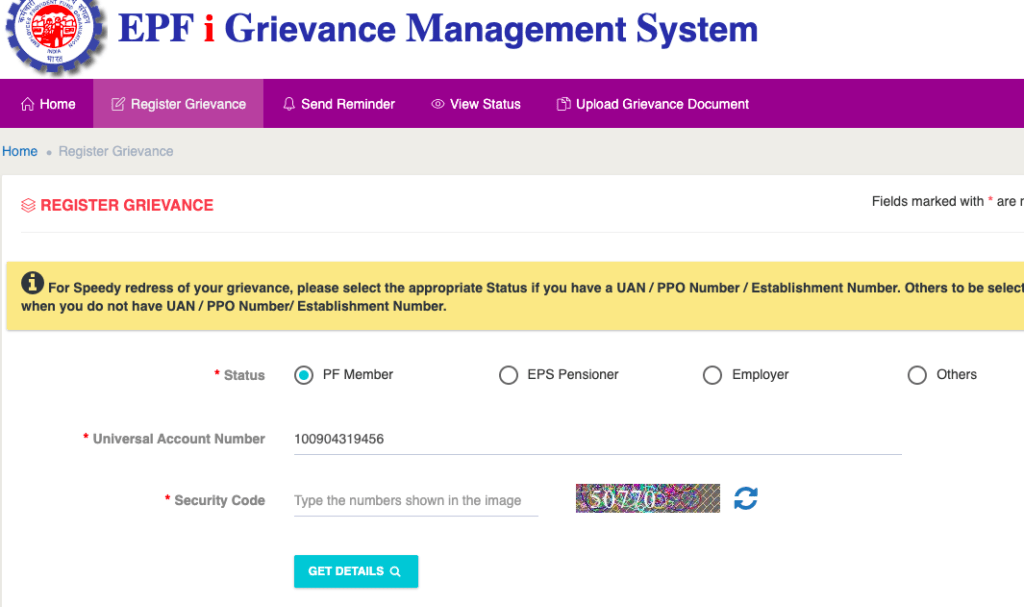The height and width of the screenshot is (607, 1024).
Task: Click the GET DETAILS button
Action: (356, 572)
